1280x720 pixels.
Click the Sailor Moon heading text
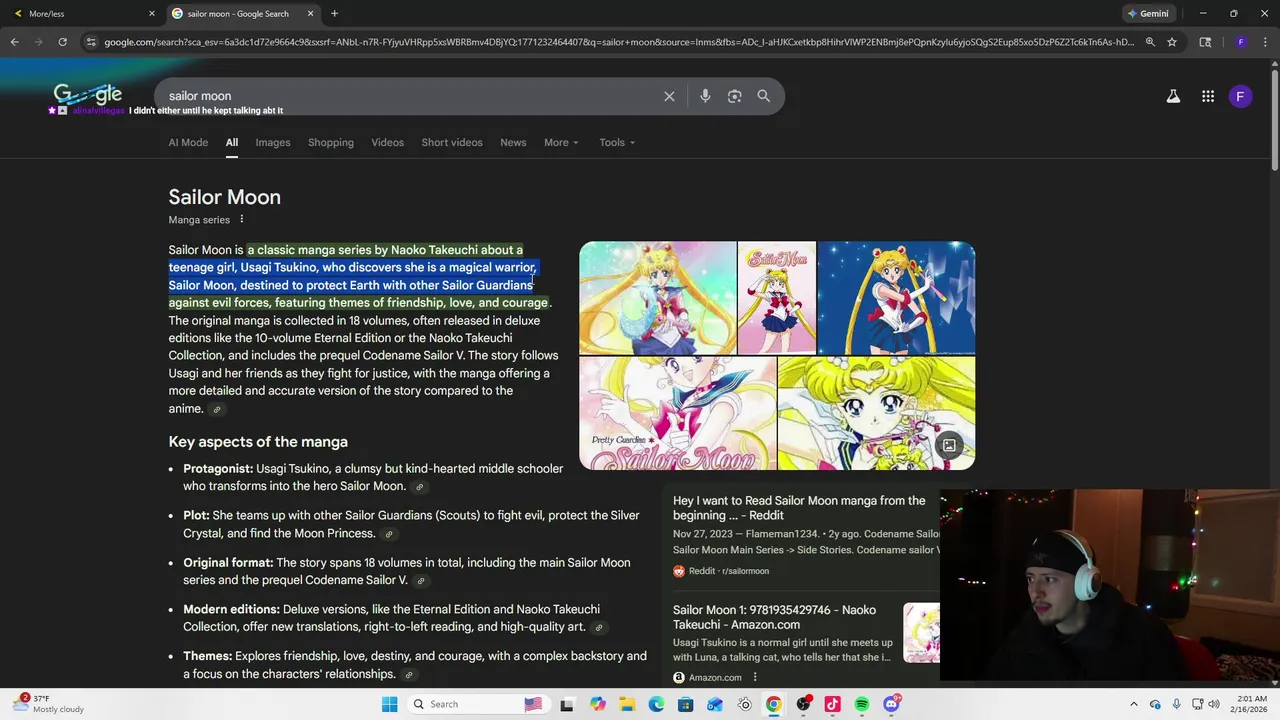point(224,197)
